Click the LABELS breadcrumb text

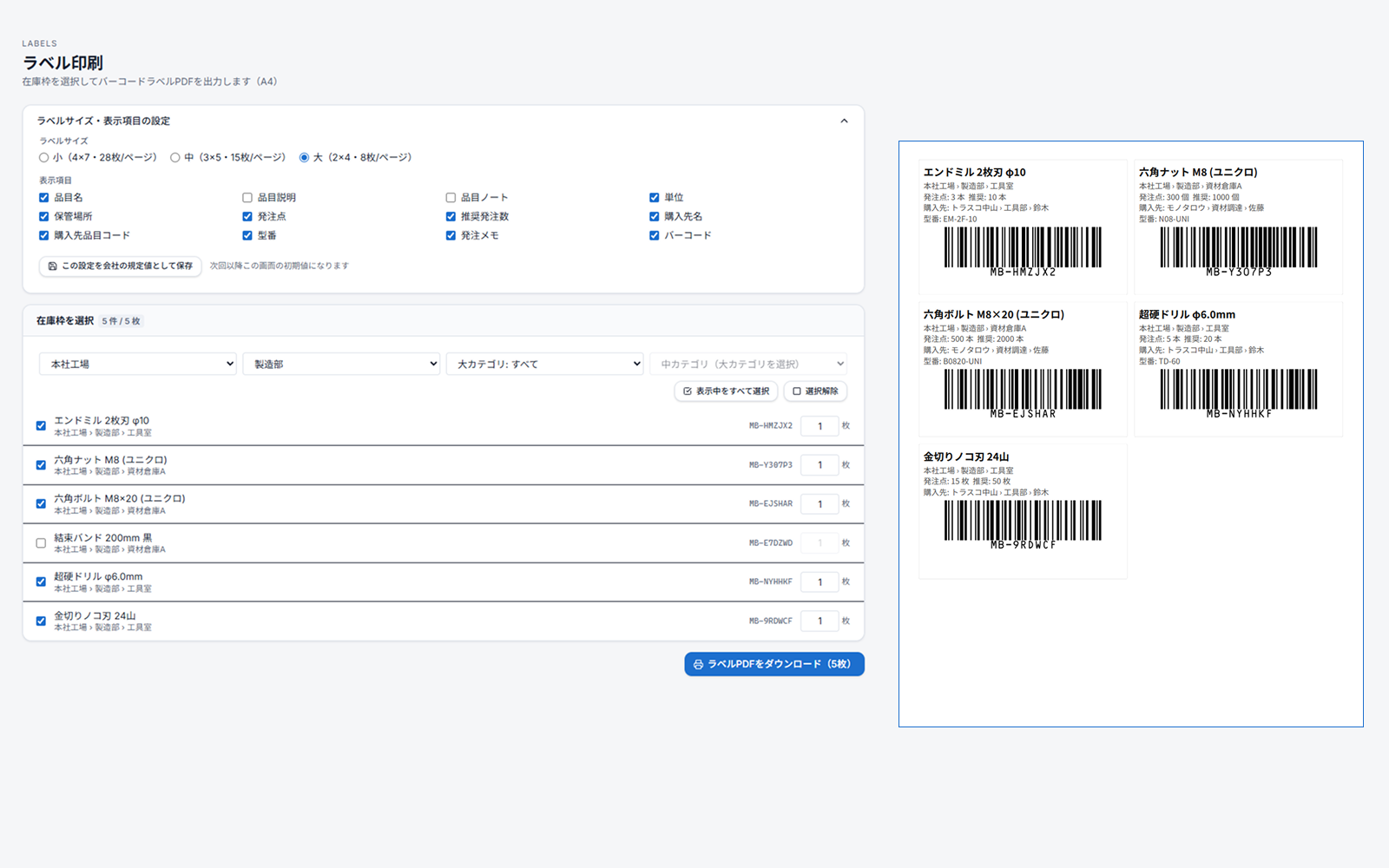coord(40,43)
